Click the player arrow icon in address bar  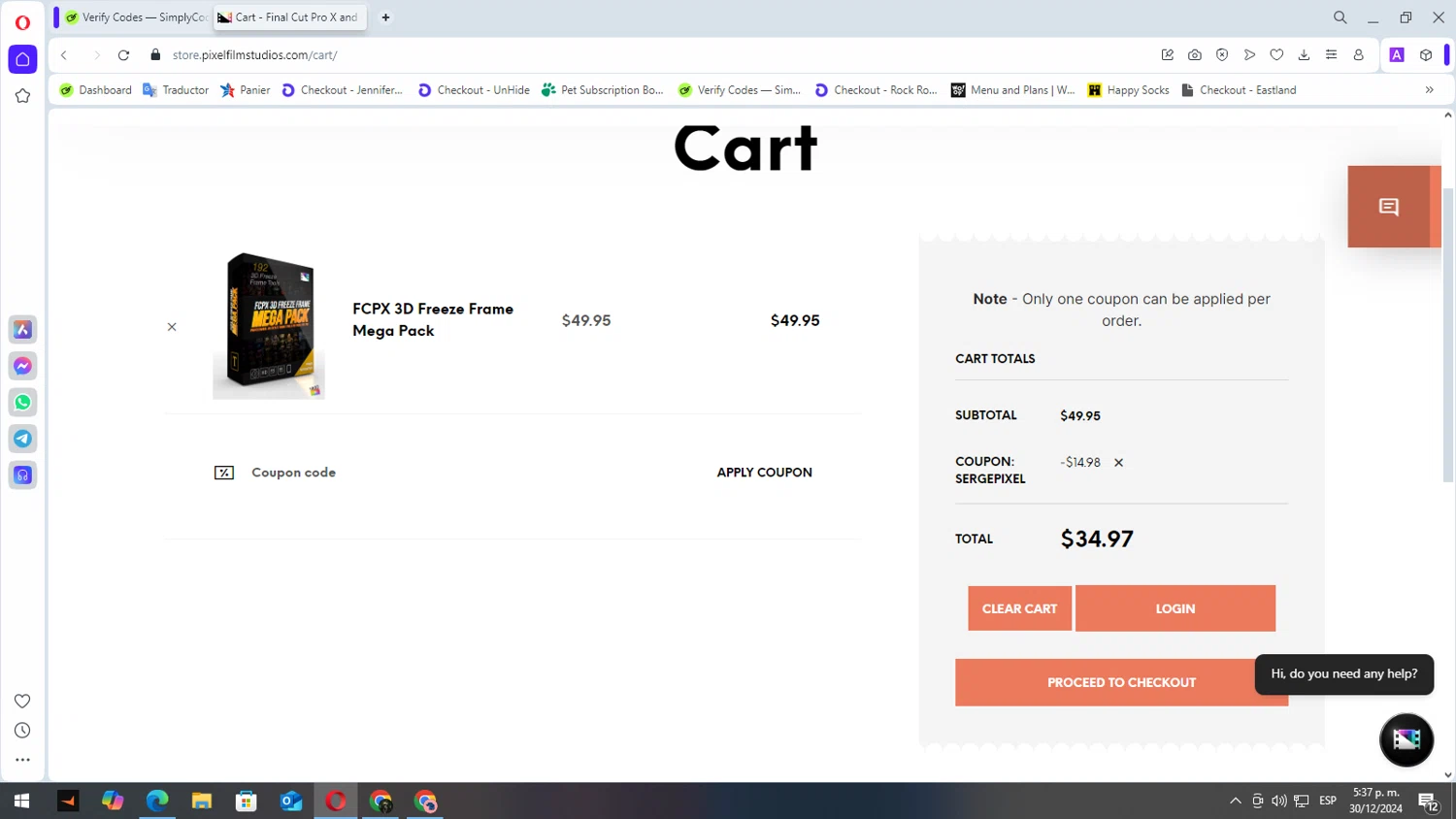[1249, 55]
